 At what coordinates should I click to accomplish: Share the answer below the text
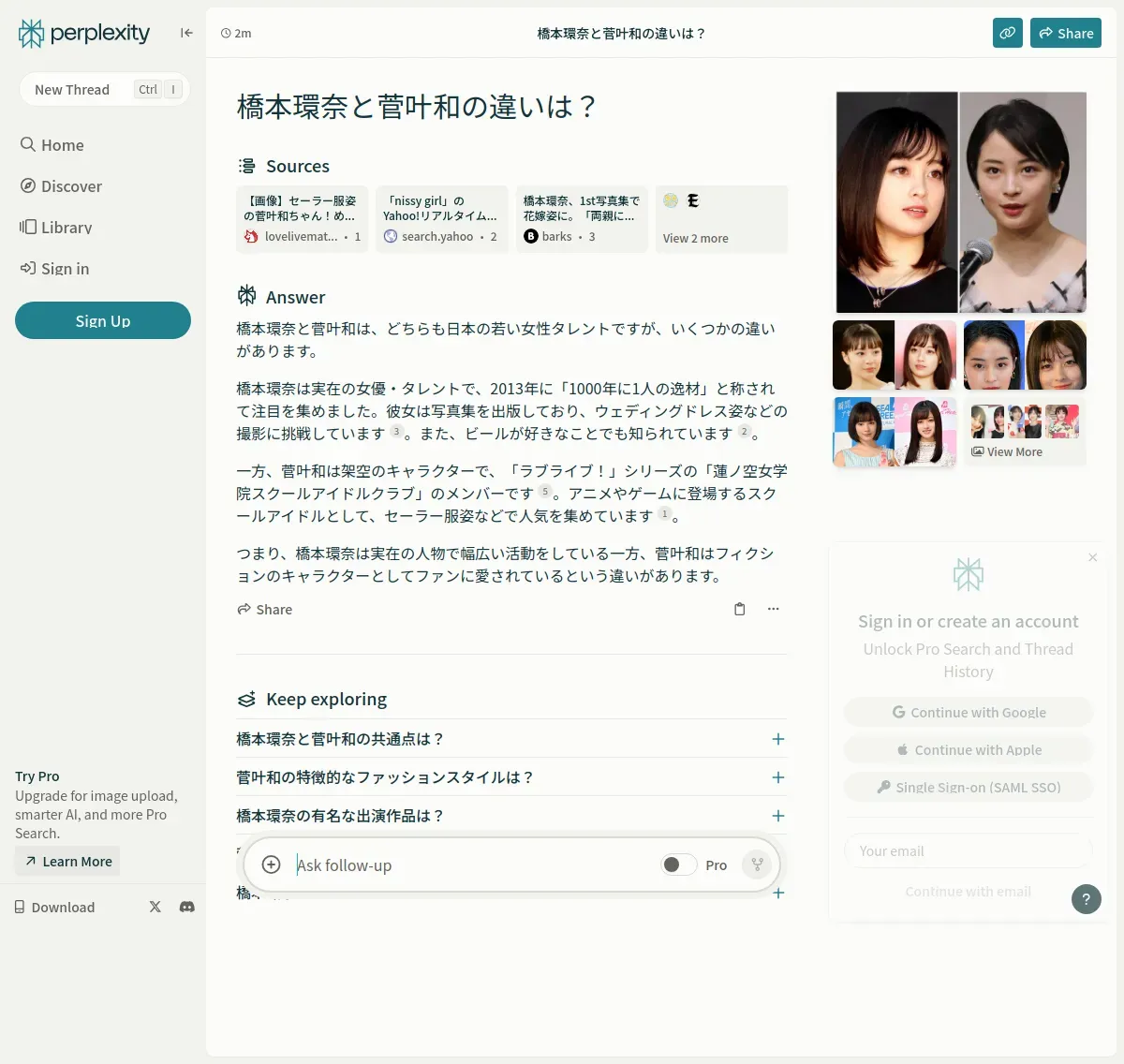click(265, 609)
